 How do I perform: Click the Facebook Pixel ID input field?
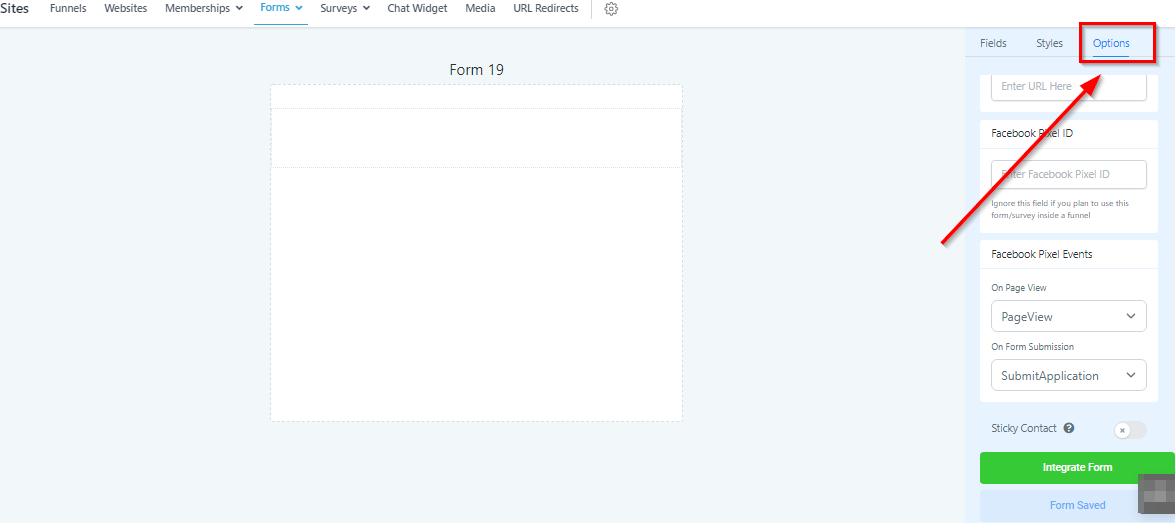click(1068, 174)
